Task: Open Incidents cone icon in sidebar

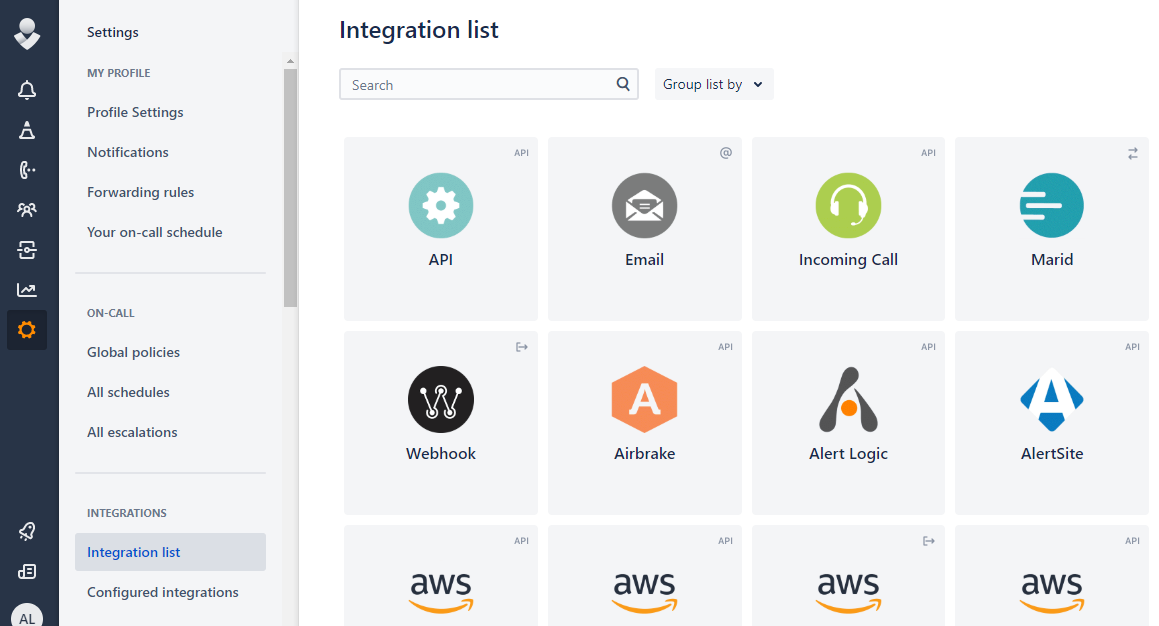Action: tap(27, 130)
